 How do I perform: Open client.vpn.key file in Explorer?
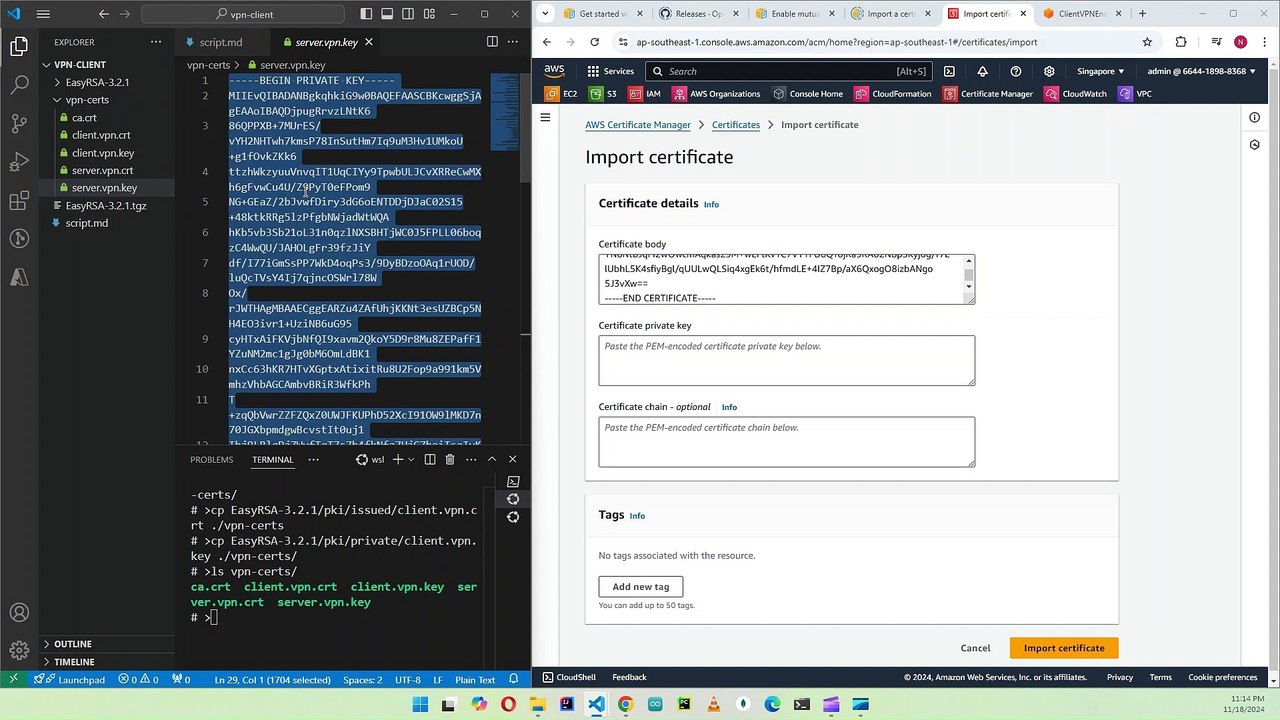(103, 153)
